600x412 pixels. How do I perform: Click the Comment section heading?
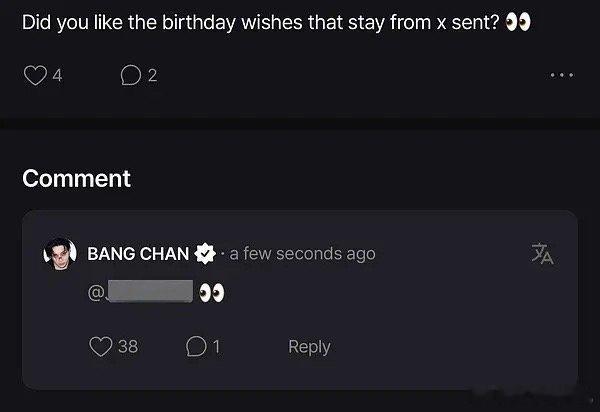(x=77, y=179)
